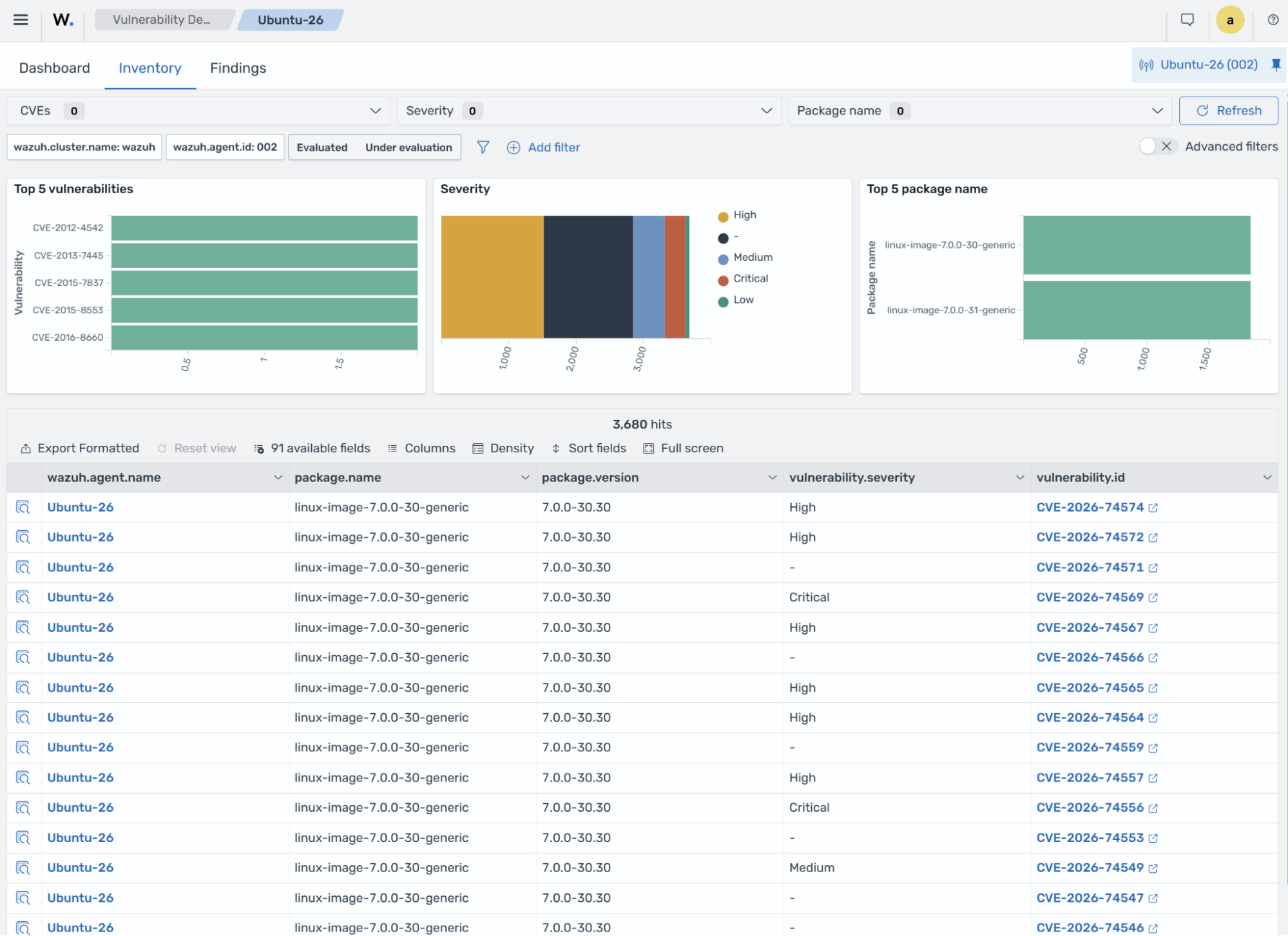The image size is (1288, 936).
Task: Inspect document for CVE-2026-74574 row
Action: tap(23, 508)
